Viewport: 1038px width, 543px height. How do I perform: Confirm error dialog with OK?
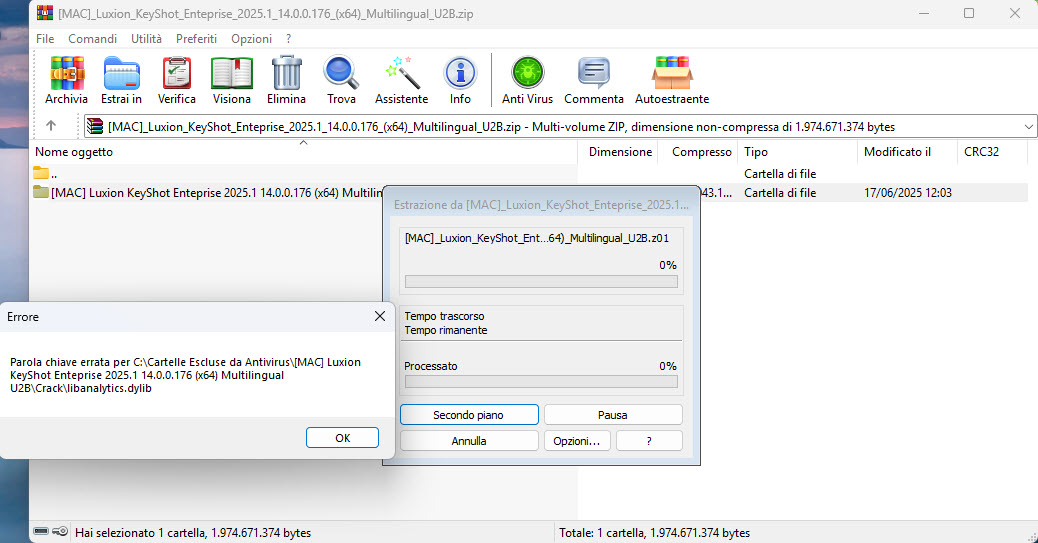[x=342, y=438]
